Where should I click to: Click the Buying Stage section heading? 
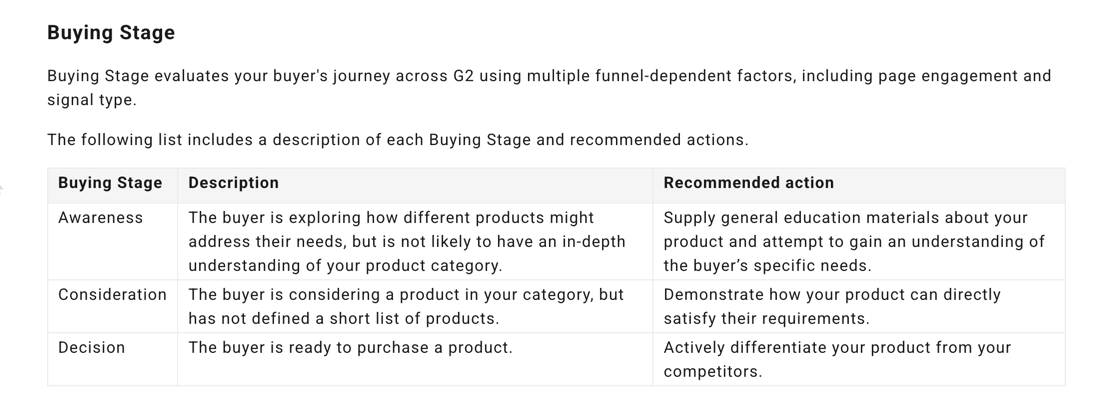(111, 33)
